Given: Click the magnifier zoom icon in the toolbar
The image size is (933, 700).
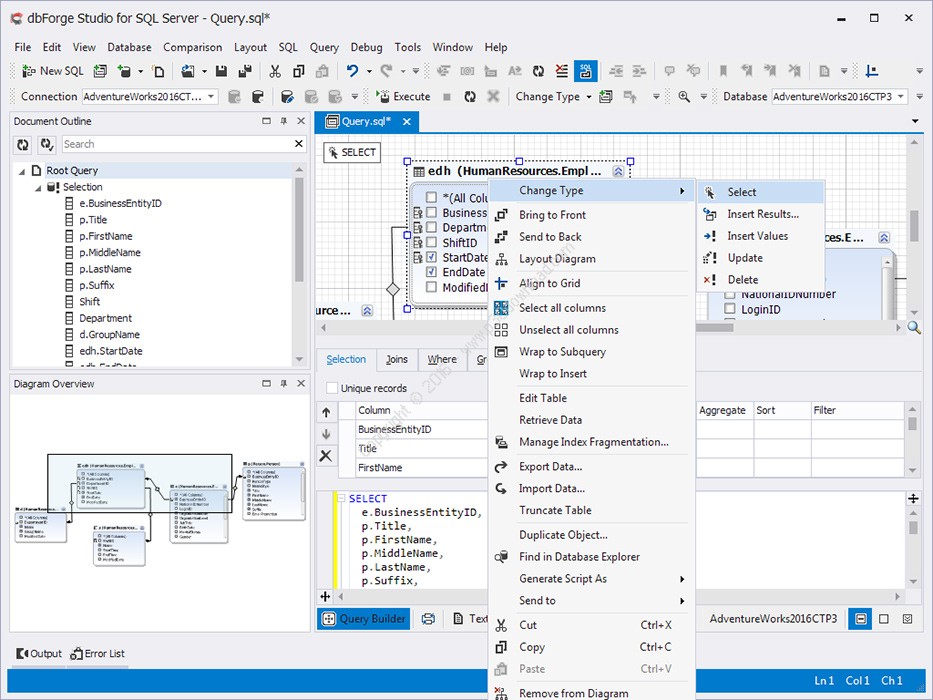Looking at the screenshot, I should coord(684,96).
